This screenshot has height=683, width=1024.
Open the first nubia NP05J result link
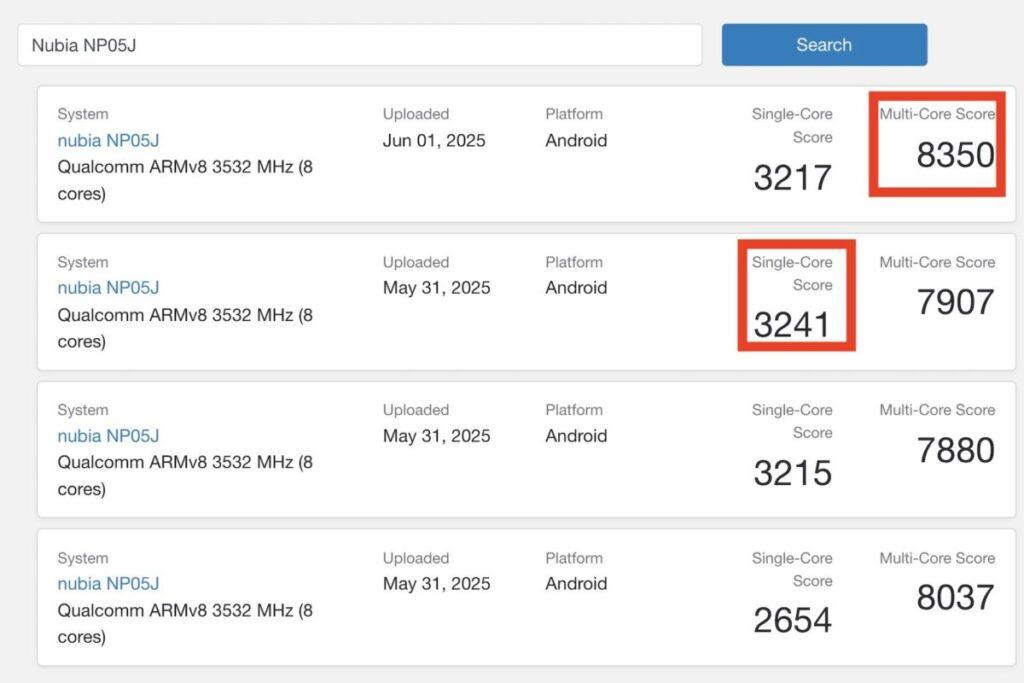[108, 140]
